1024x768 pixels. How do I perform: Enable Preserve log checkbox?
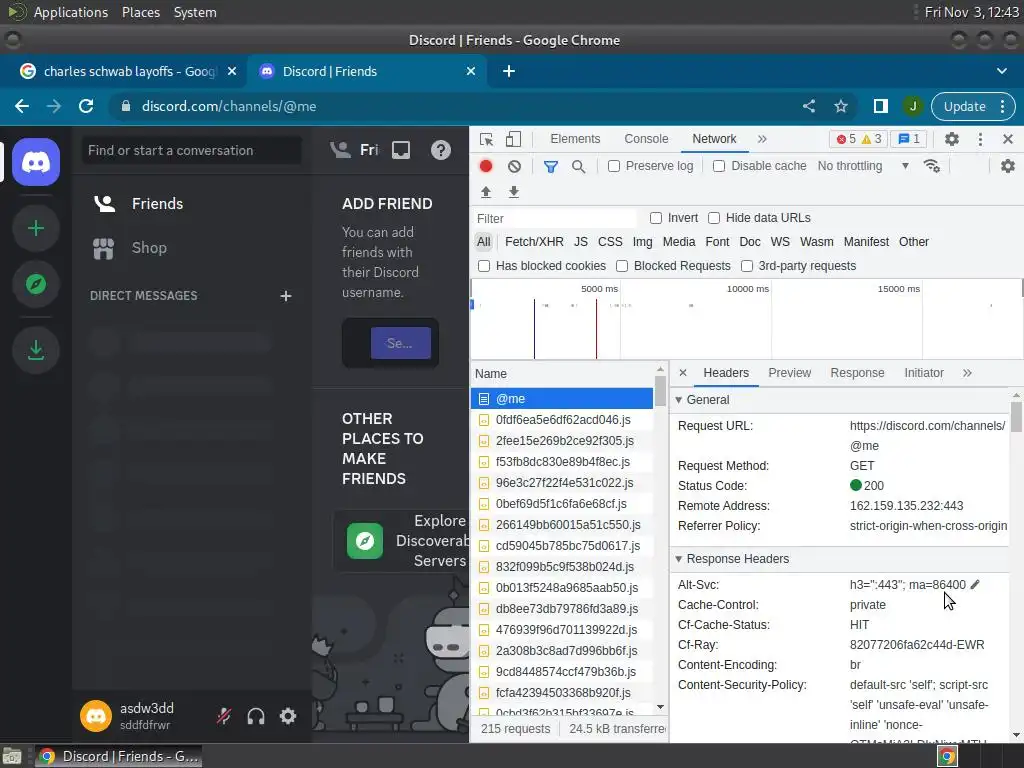614,167
